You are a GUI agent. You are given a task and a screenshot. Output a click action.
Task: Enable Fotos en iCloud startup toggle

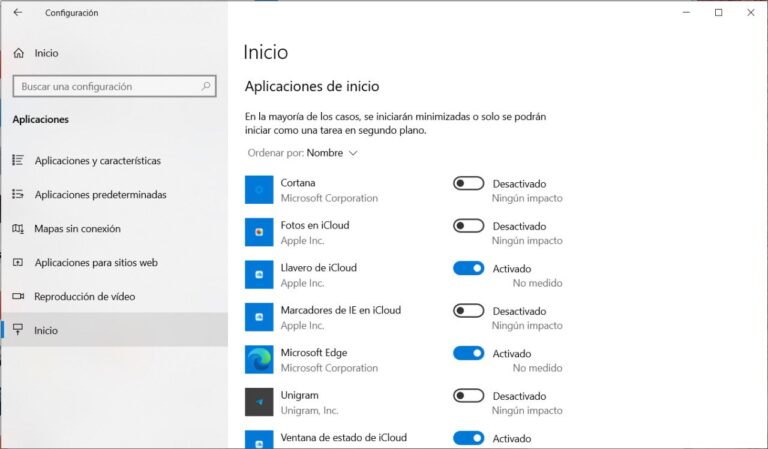pyautogui.click(x=468, y=226)
